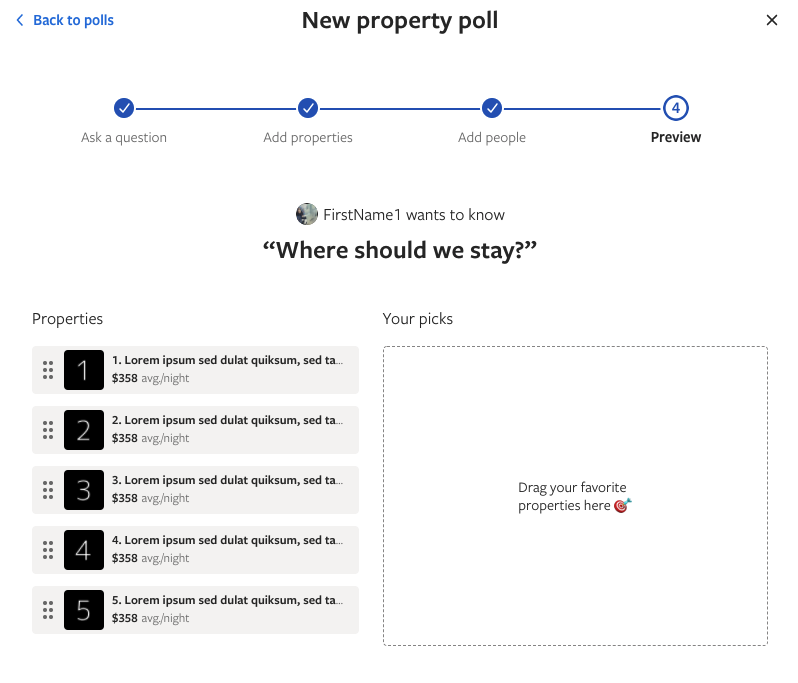
Task: Click the drag handle of property 5
Action: pyautogui.click(x=48, y=610)
